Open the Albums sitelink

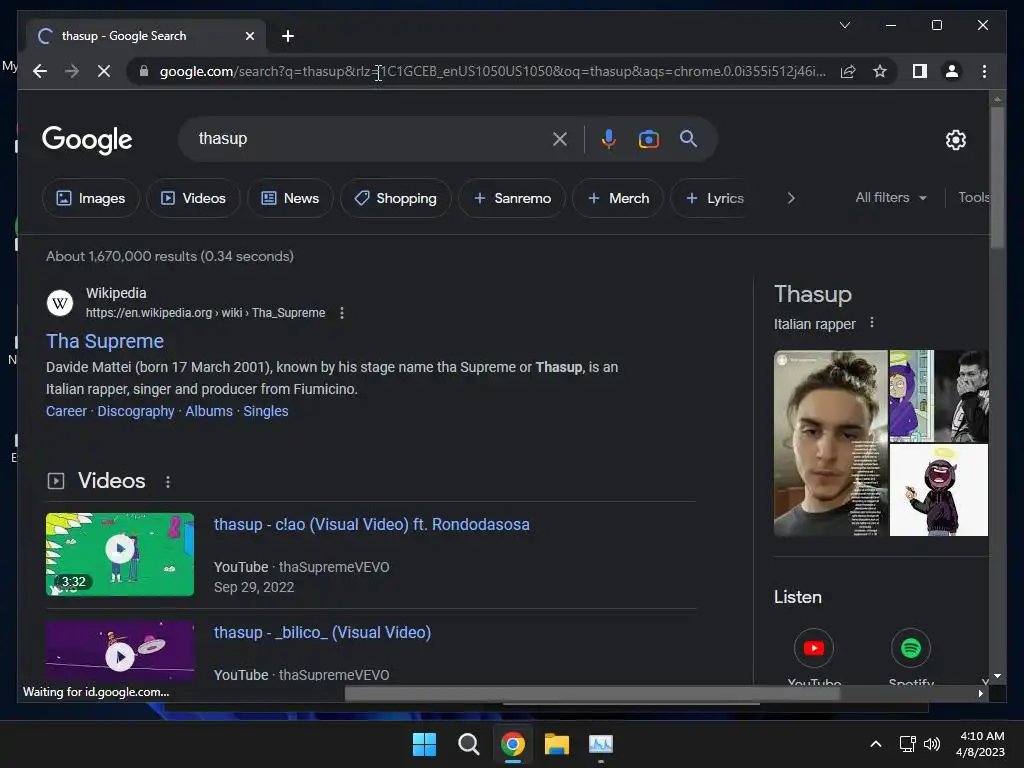[x=209, y=411]
